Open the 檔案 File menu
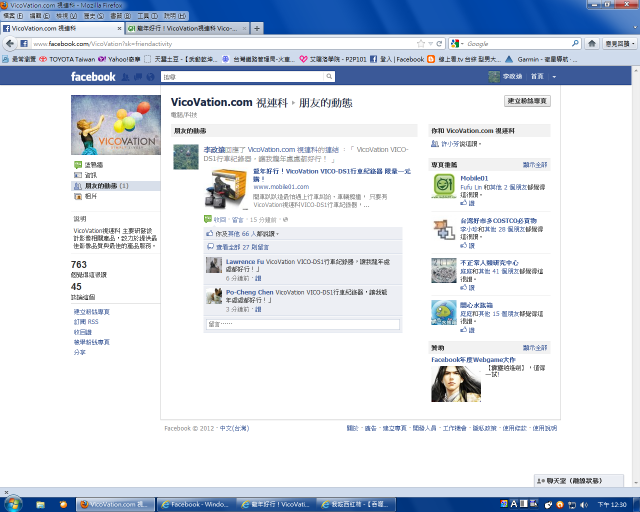 (13, 16)
